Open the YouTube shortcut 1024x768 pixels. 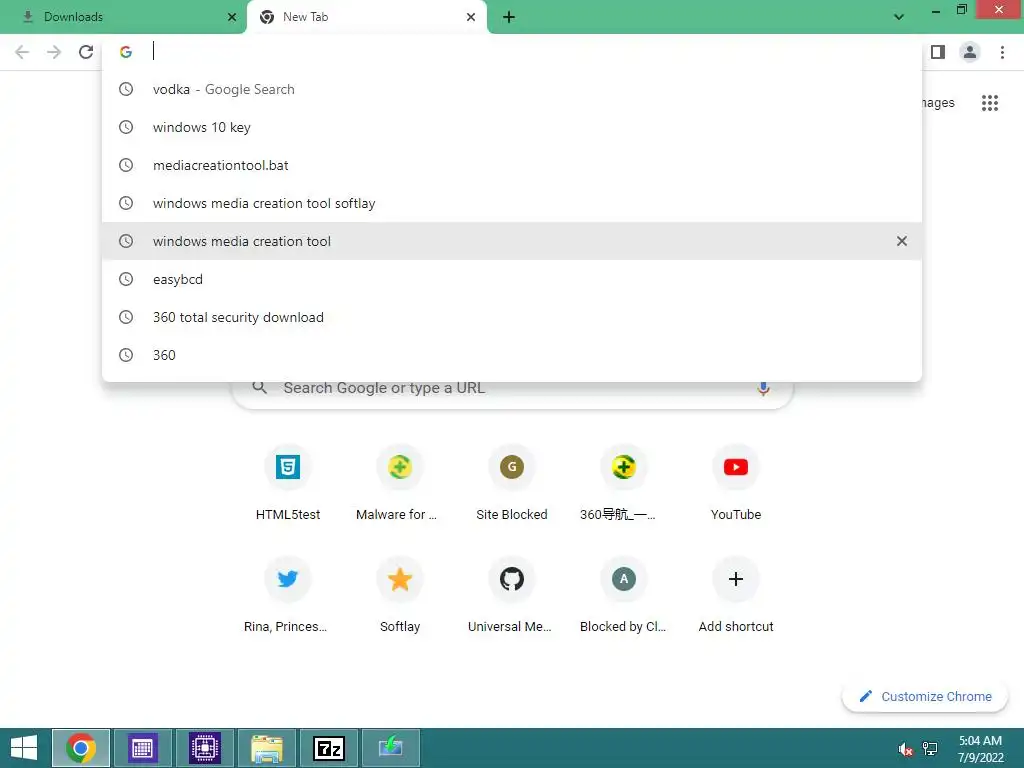point(736,483)
